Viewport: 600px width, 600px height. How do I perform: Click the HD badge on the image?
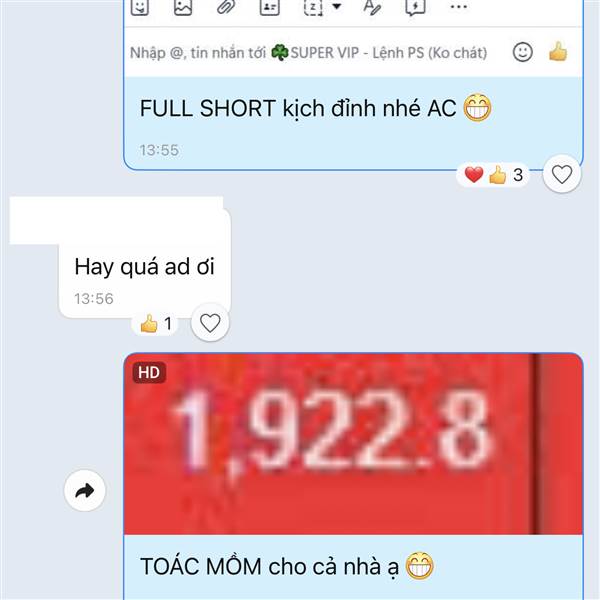(x=149, y=372)
